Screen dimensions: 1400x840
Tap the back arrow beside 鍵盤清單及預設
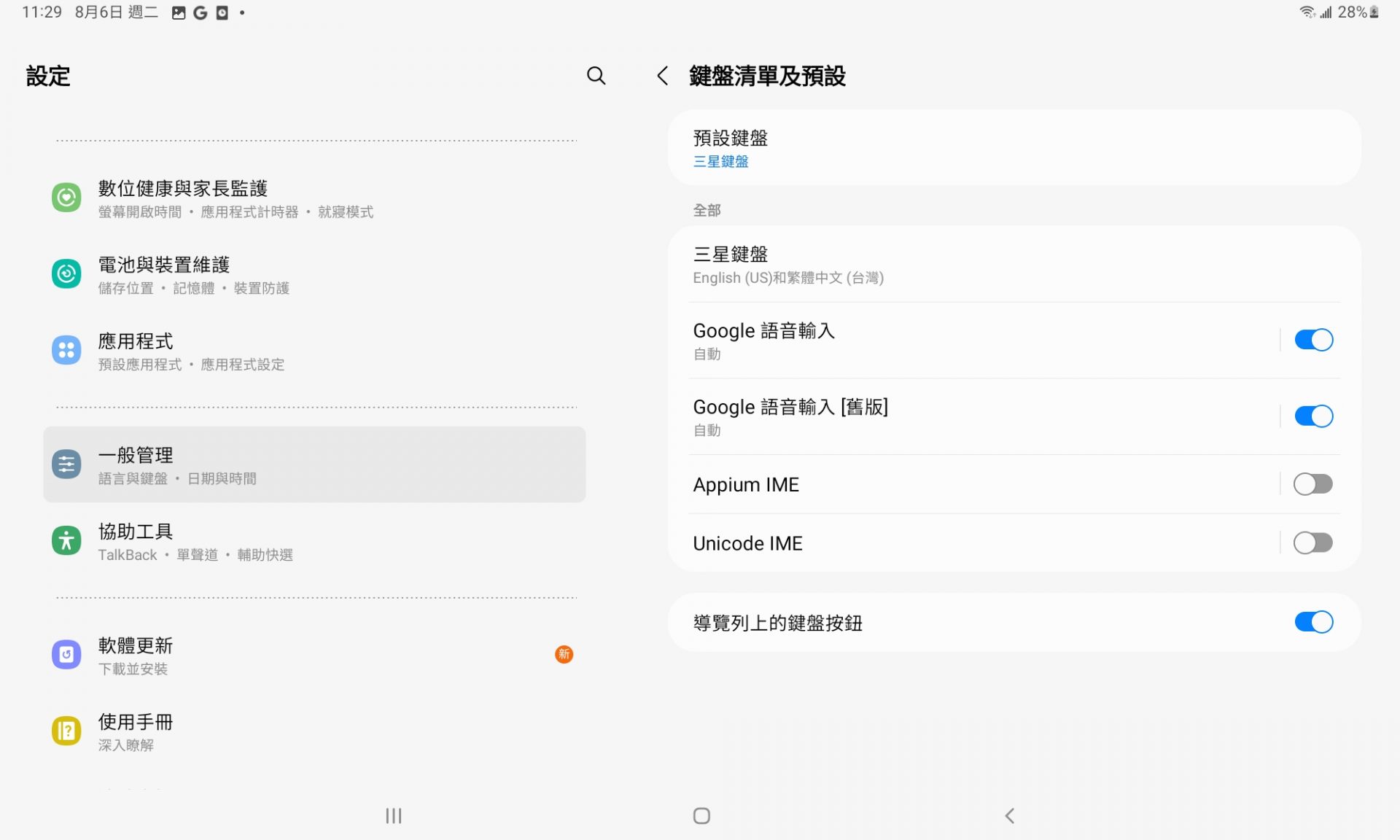pos(662,76)
